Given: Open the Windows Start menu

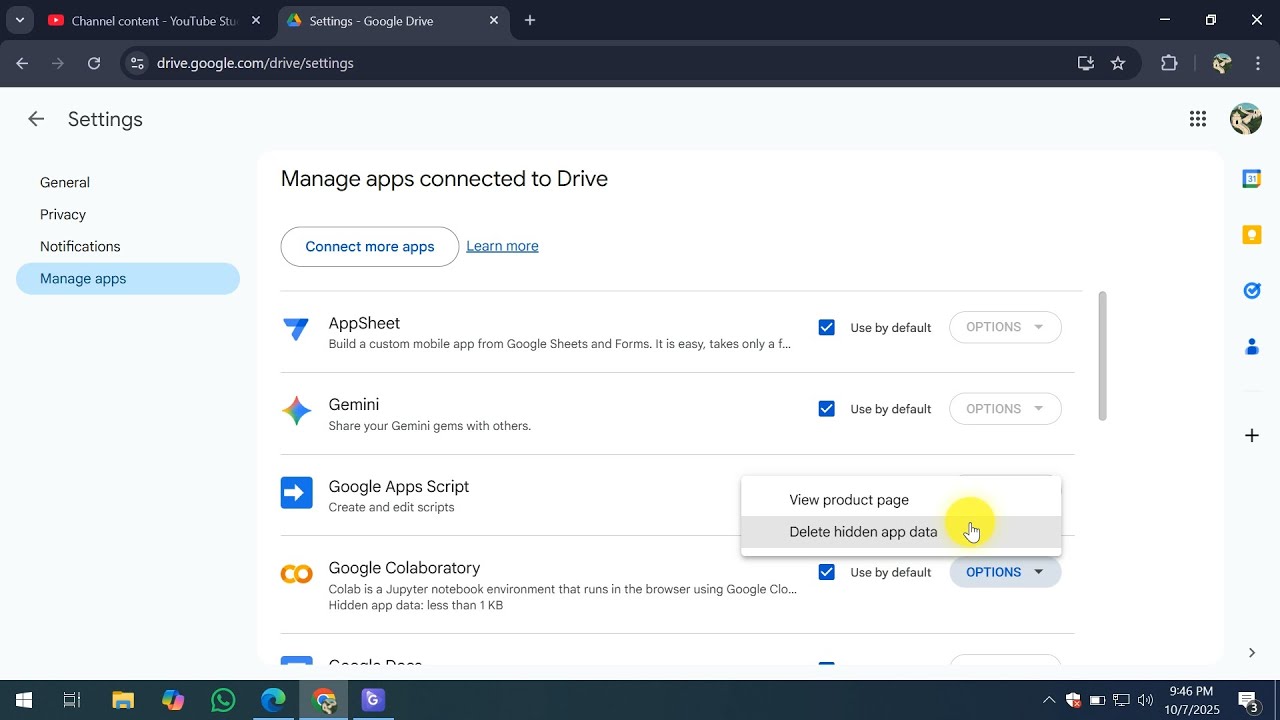Looking at the screenshot, I should click(24, 700).
